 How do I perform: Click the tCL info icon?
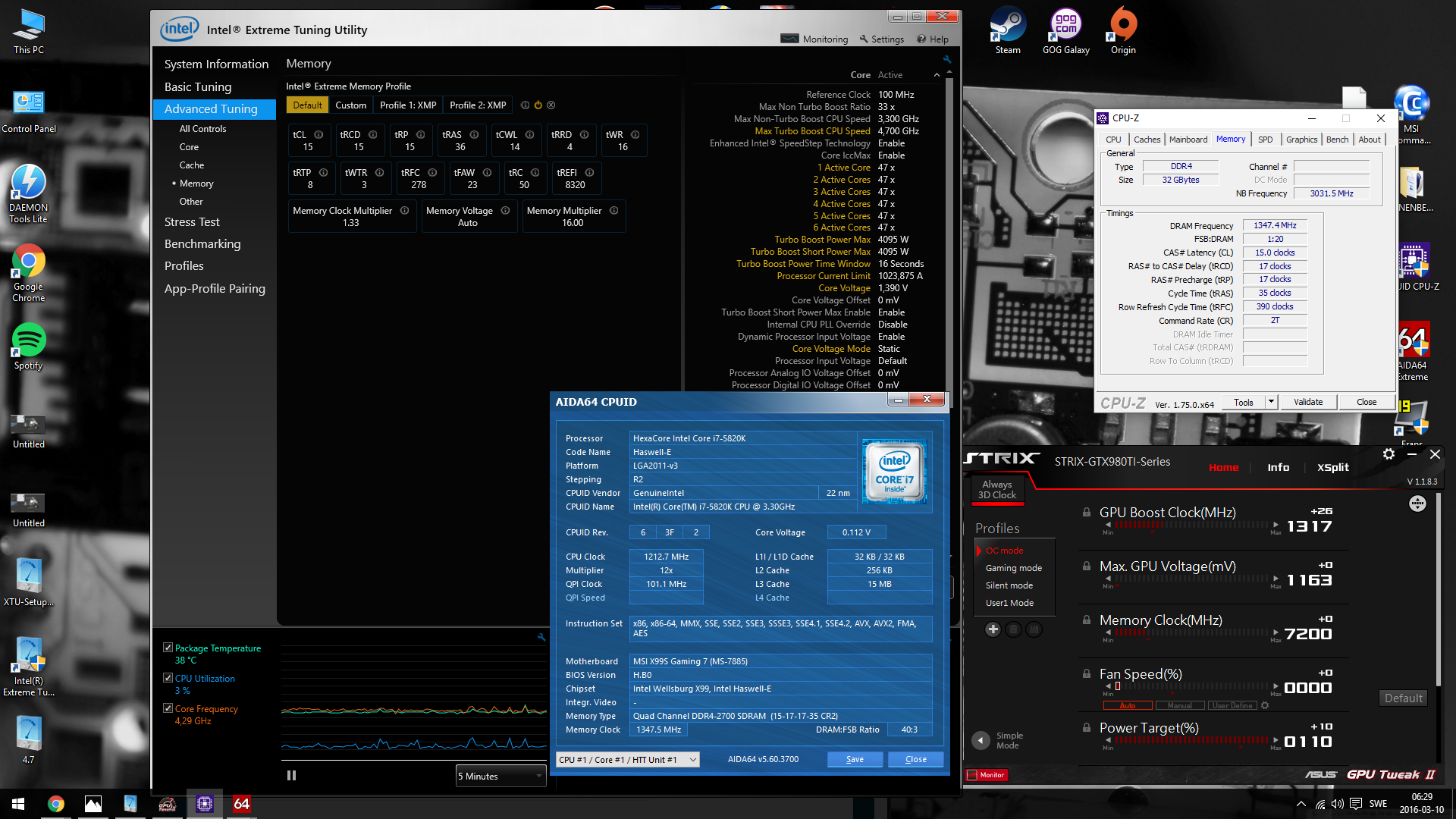(x=318, y=135)
